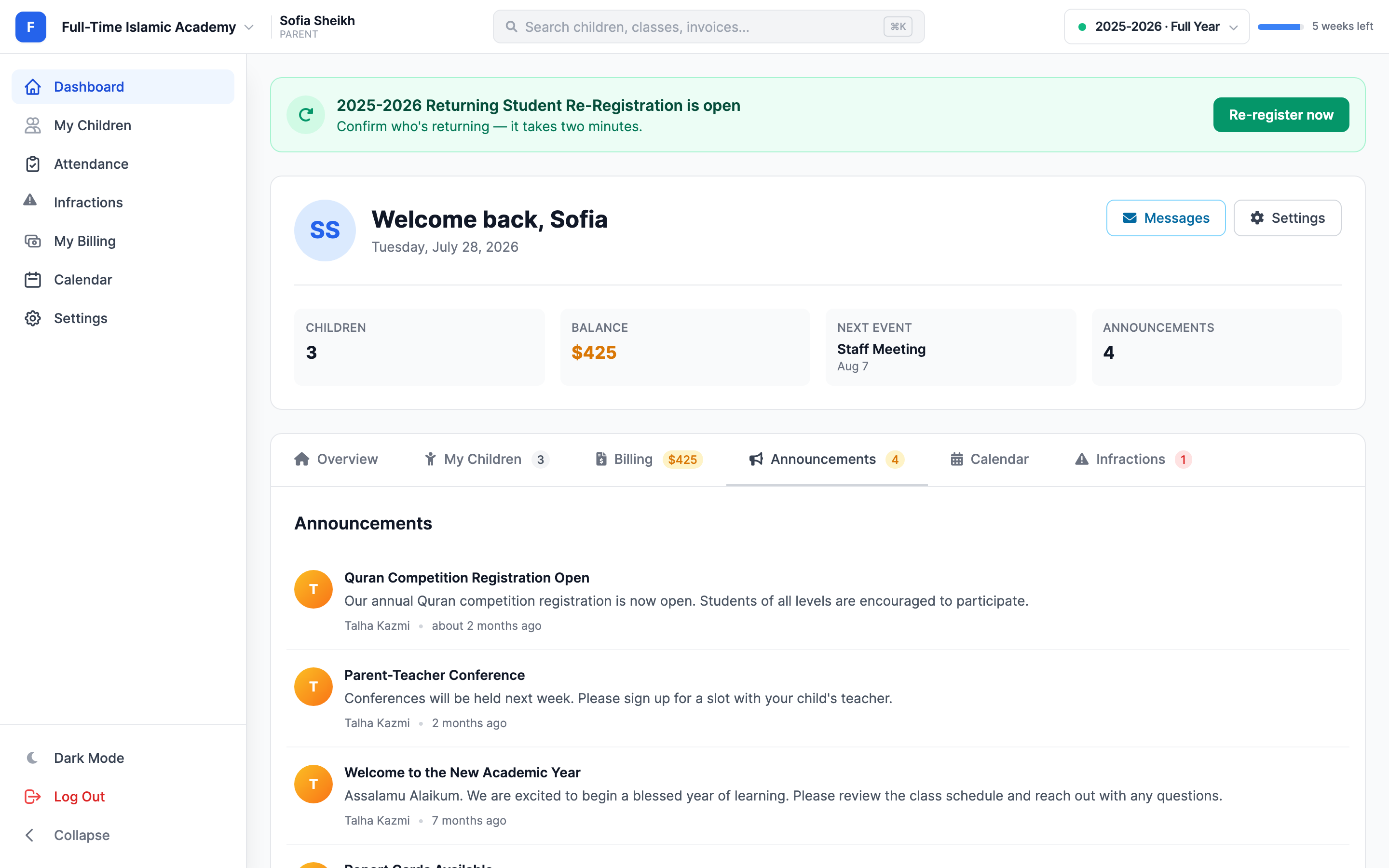The height and width of the screenshot is (868, 1389).
Task: Open the Billing tab
Action: tap(649, 459)
